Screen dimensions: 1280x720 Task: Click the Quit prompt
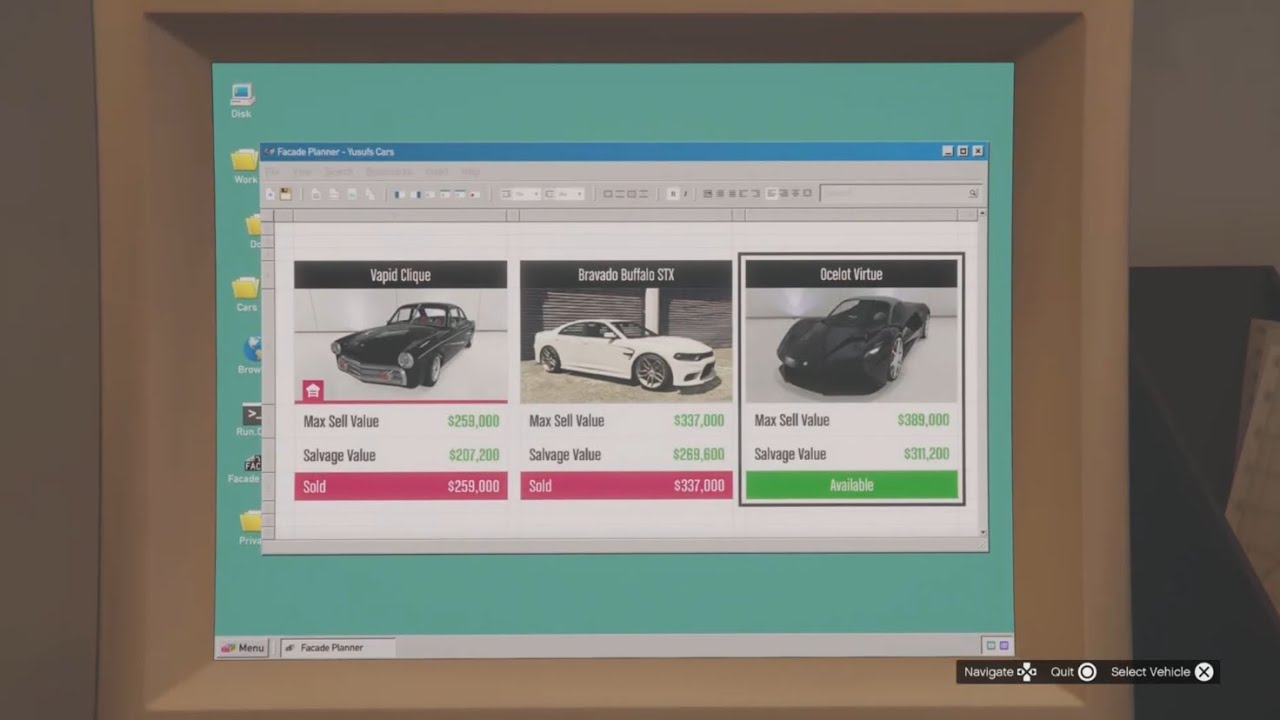pyautogui.click(x=1073, y=672)
